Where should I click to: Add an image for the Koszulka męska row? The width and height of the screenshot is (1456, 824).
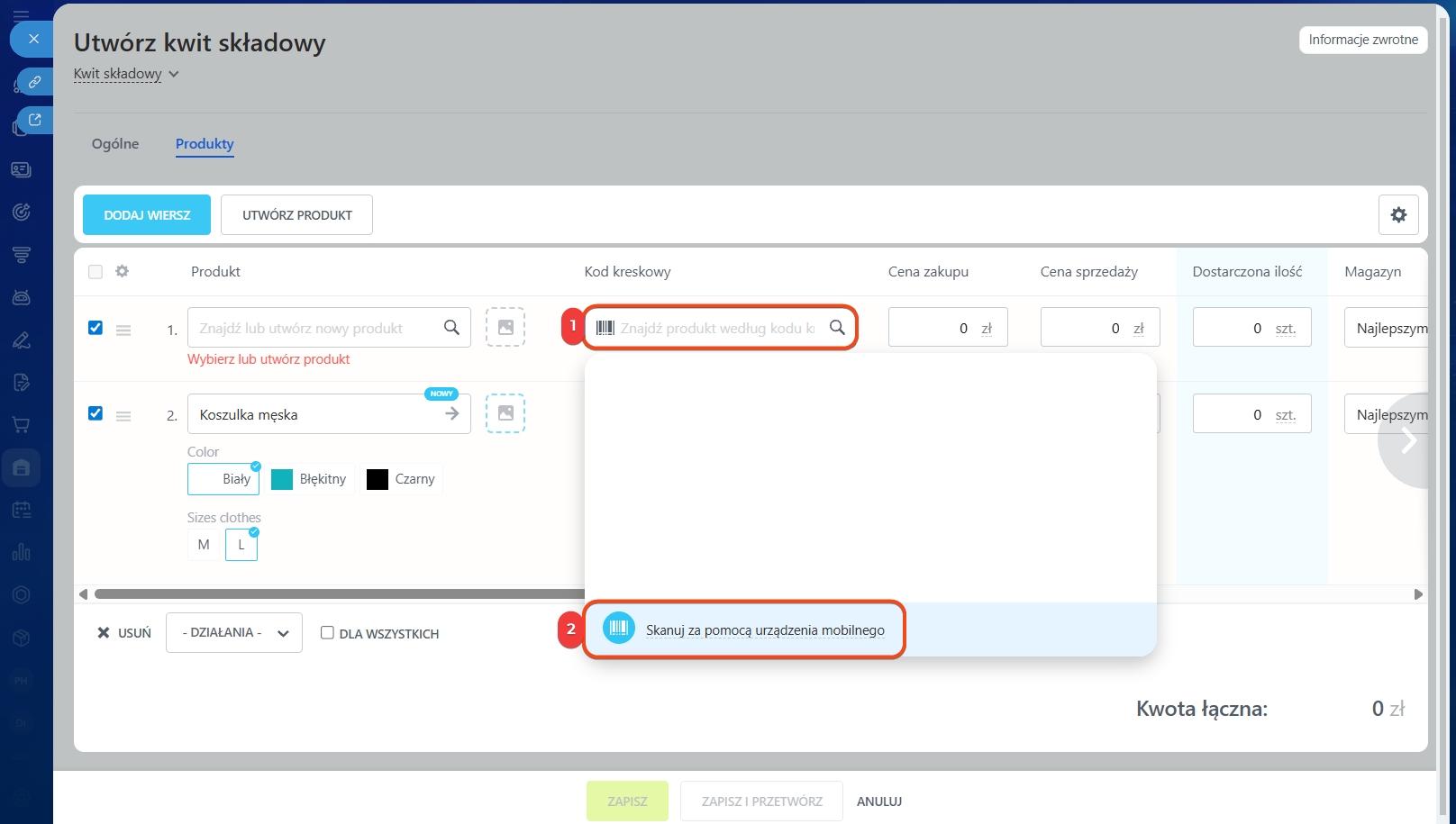point(505,413)
